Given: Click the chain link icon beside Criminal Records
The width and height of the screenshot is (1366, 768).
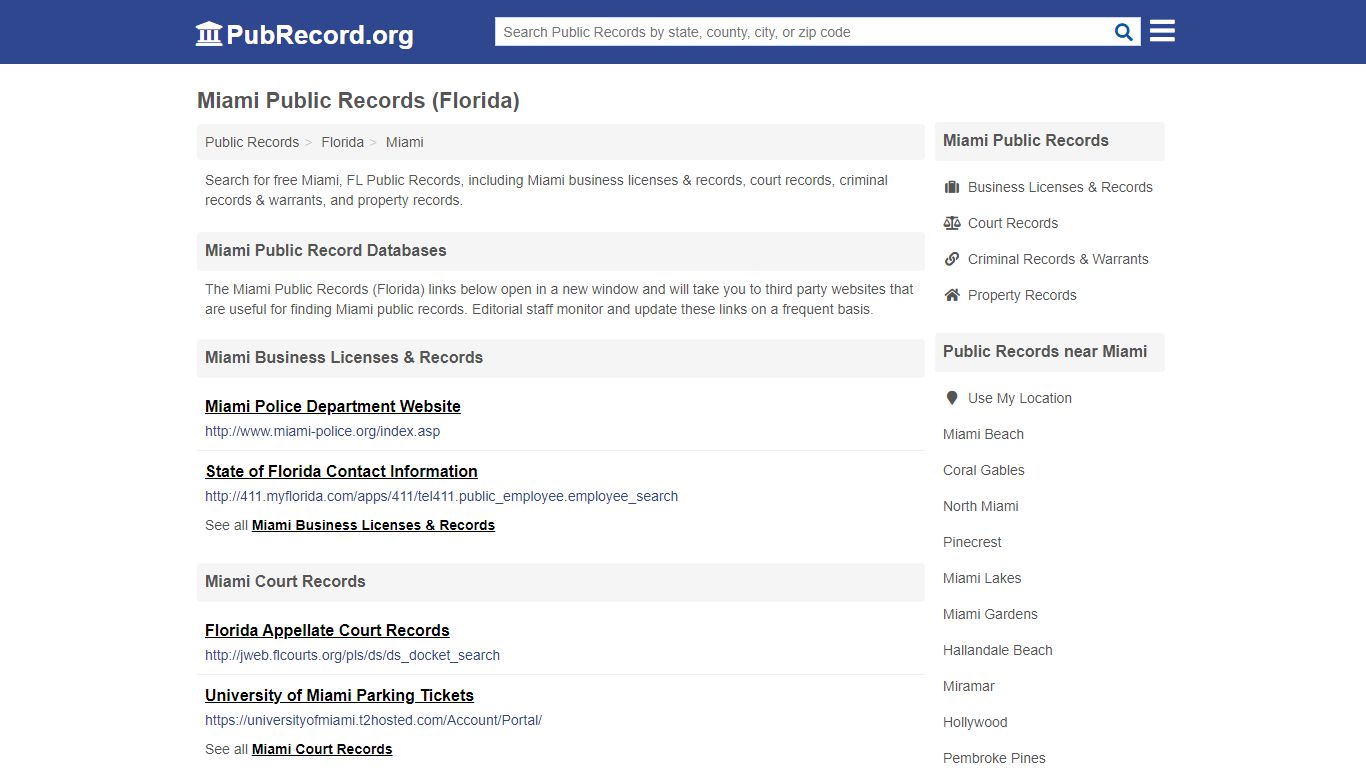Looking at the screenshot, I should pos(952,259).
